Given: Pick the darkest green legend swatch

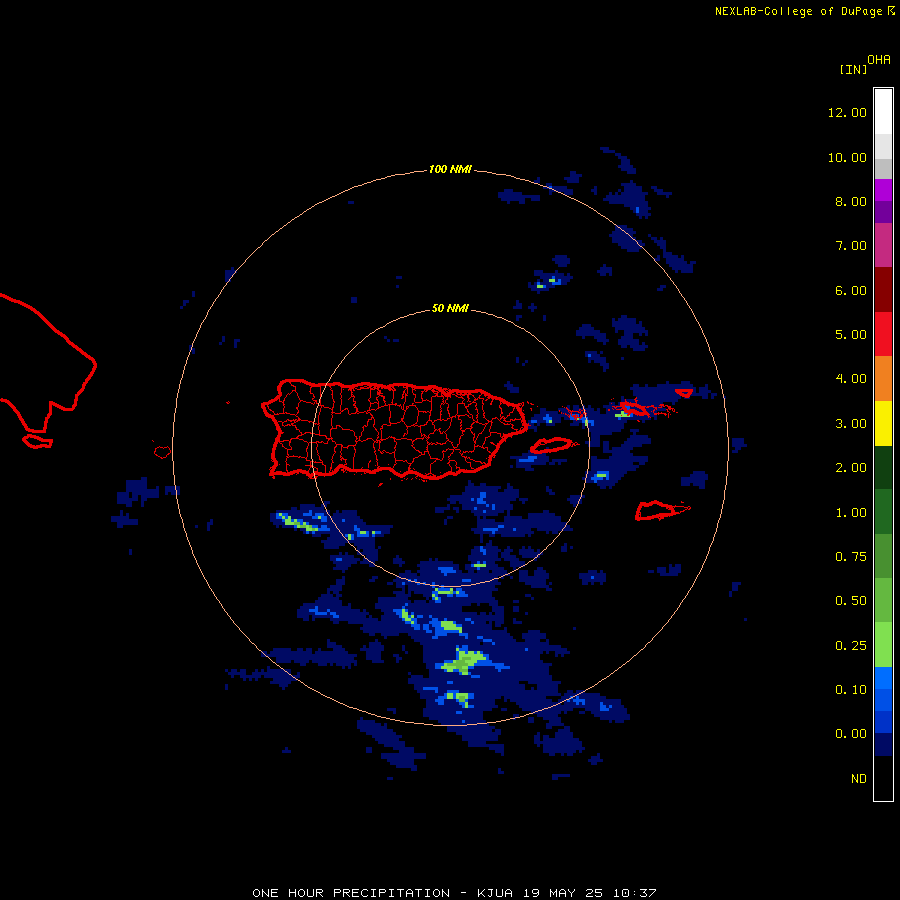Looking at the screenshot, I should point(883,467).
